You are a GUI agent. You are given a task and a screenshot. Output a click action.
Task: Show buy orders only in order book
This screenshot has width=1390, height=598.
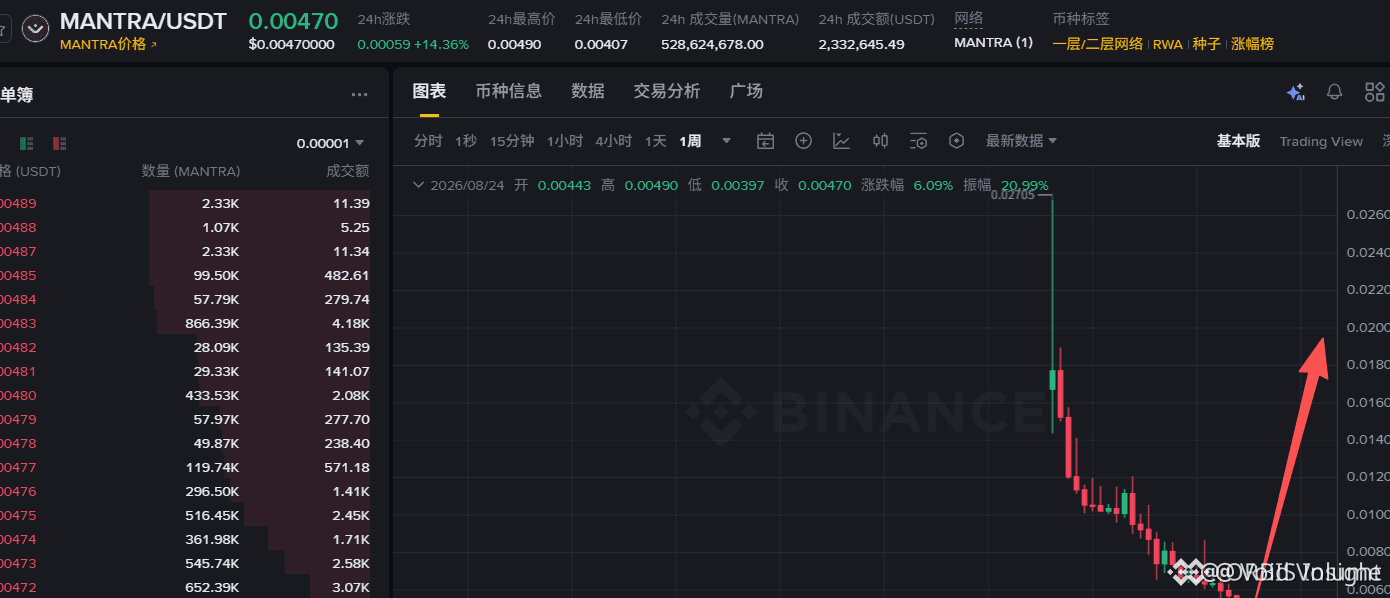[27, 143]
